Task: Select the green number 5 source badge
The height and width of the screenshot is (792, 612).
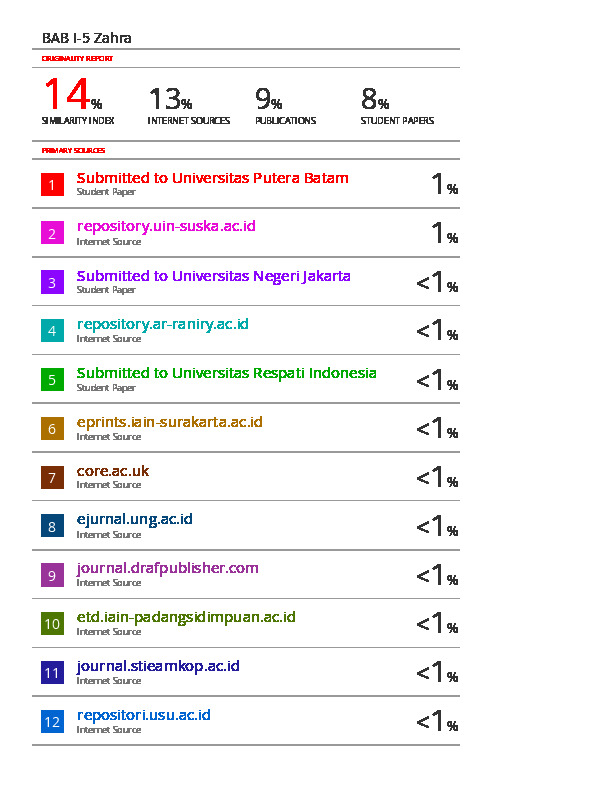Action: (52, 380)
